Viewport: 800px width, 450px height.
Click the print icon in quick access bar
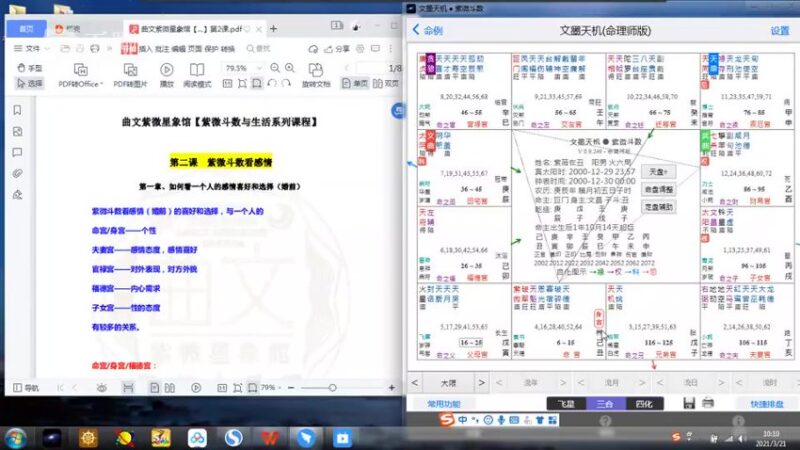pyautogui.click(x=95, y=48)
